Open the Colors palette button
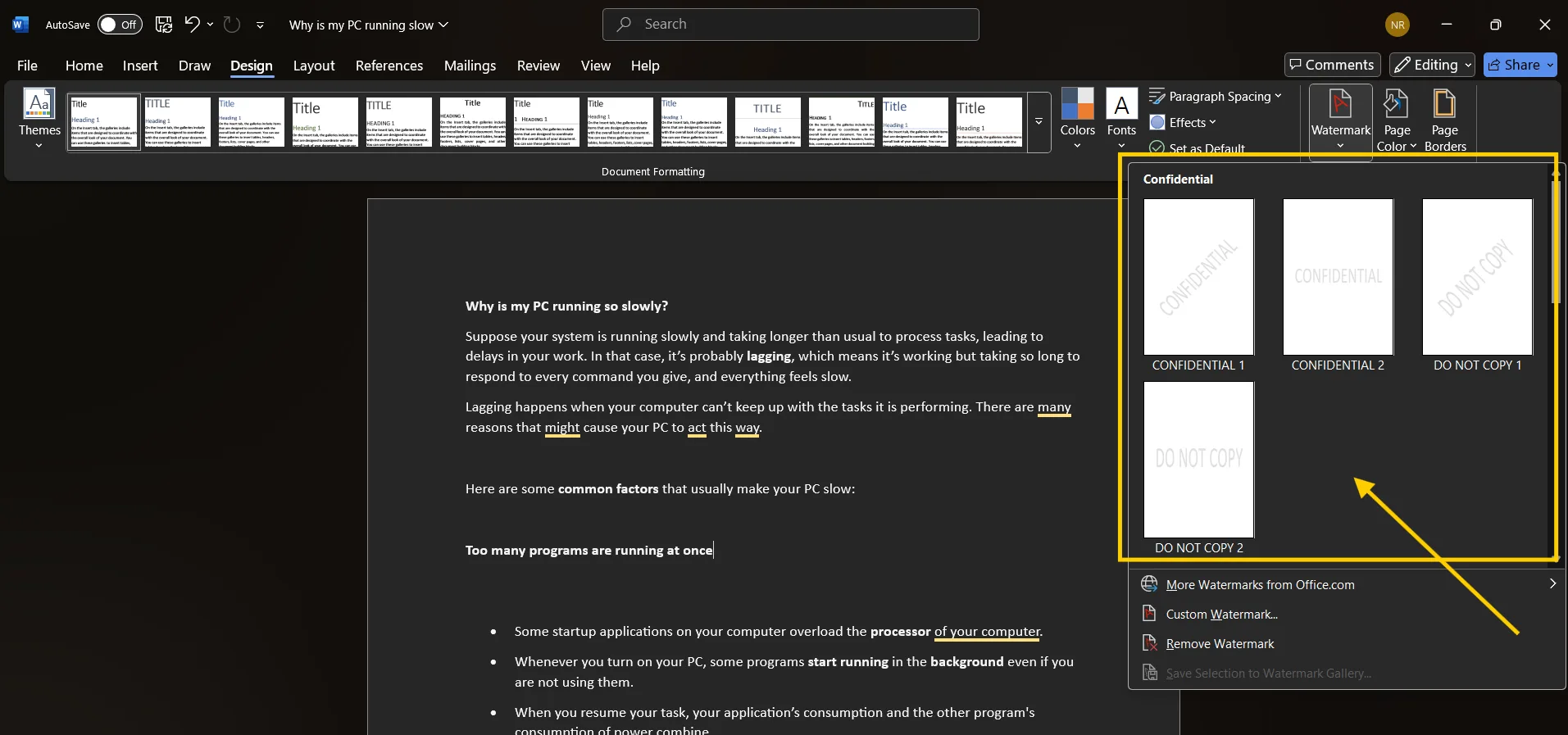This screenshot has width=1568, height=735. (1077, 118)
